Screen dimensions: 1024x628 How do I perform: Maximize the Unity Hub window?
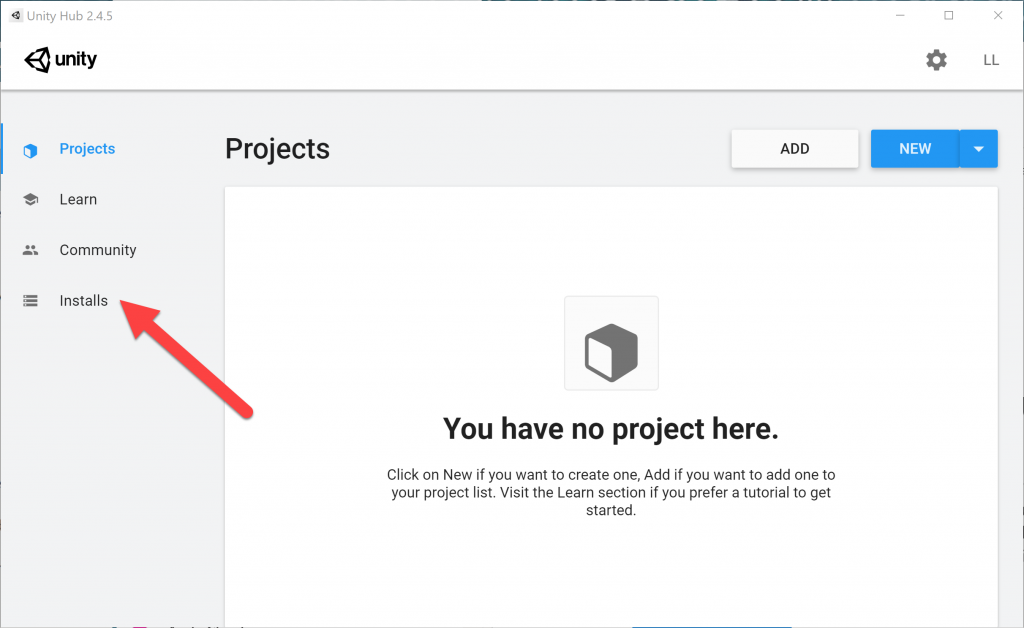(949, 16)
